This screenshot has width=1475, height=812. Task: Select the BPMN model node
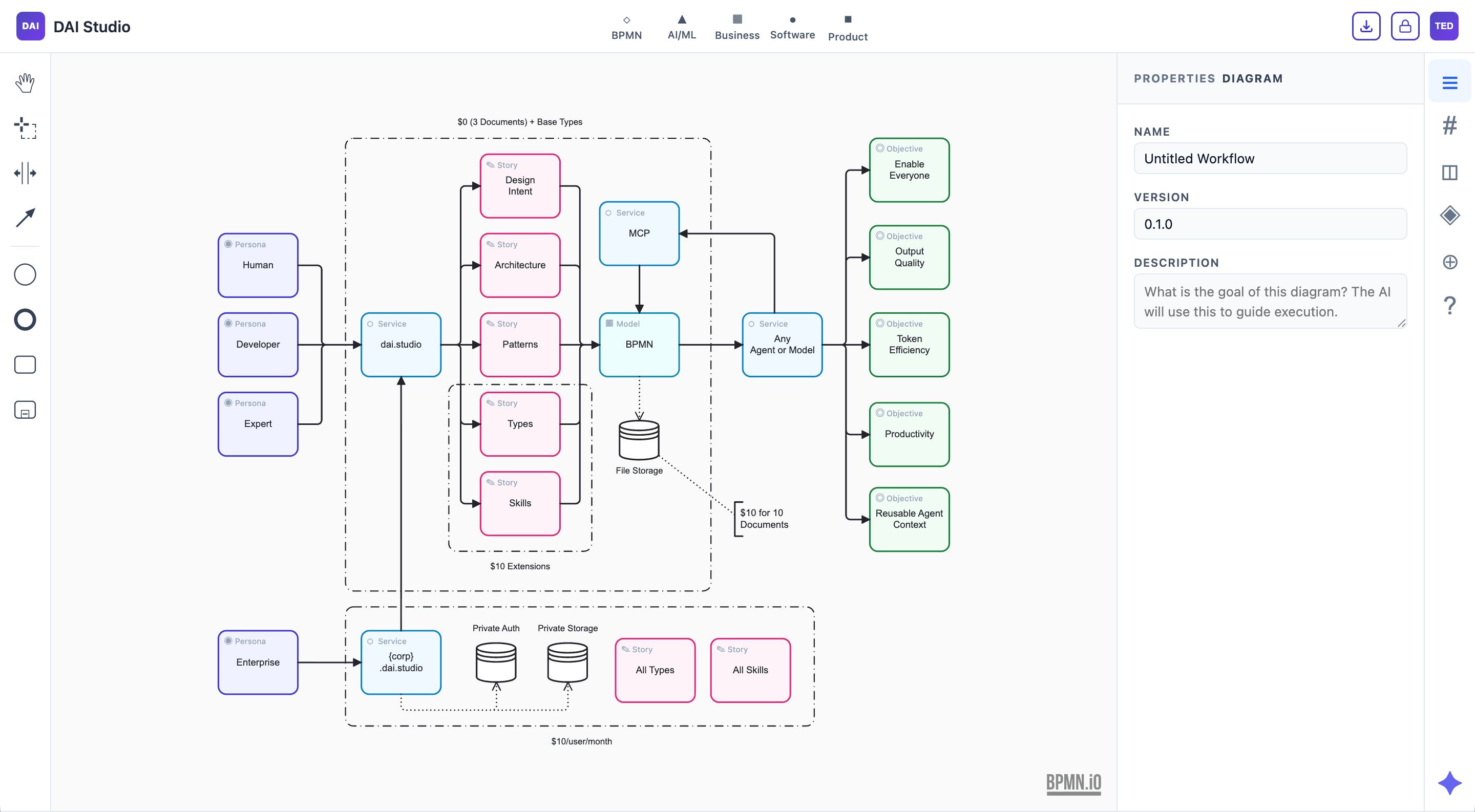639,345
